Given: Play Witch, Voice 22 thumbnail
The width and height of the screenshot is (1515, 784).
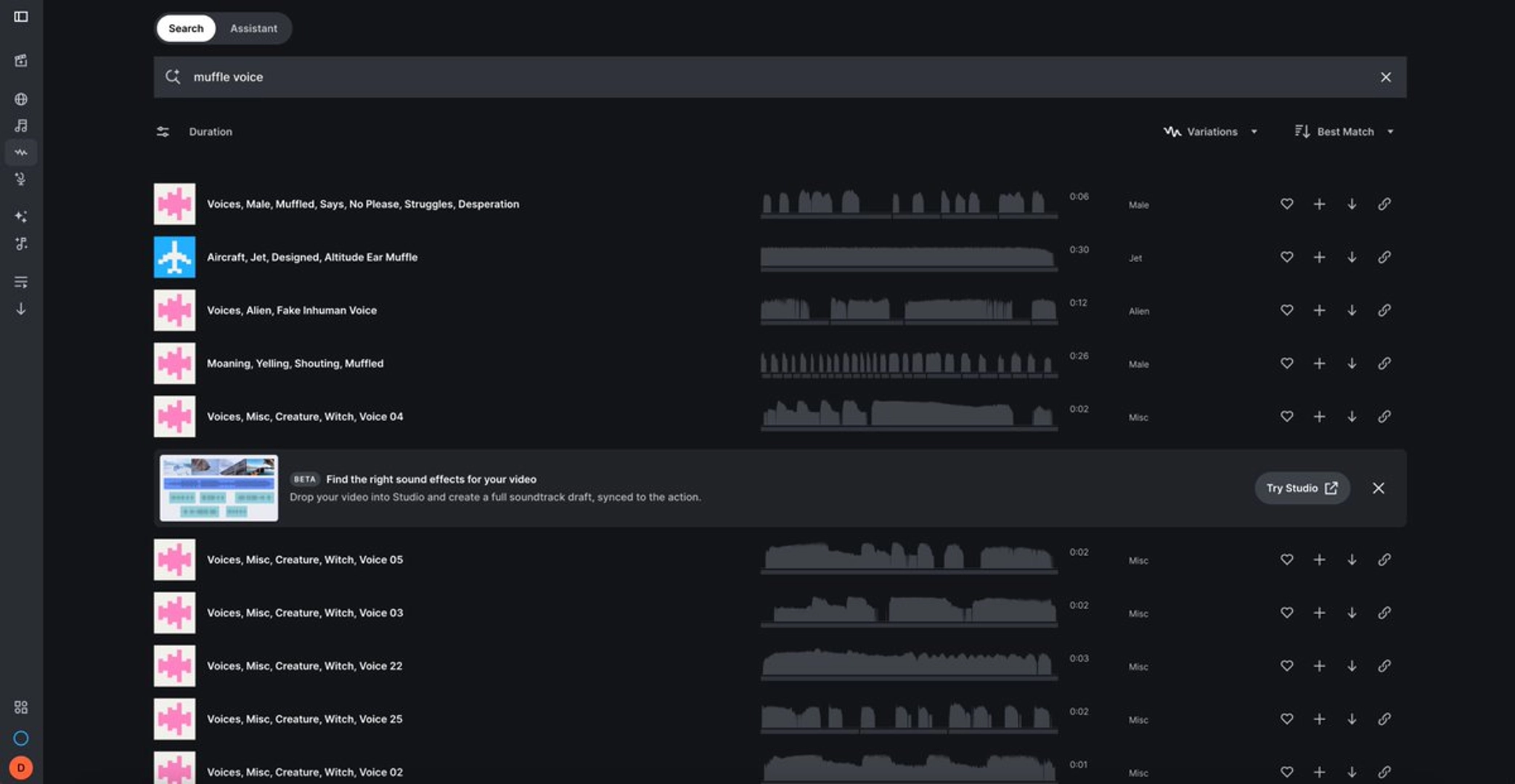Looking at the screenshot, I should tap(174, 666).
